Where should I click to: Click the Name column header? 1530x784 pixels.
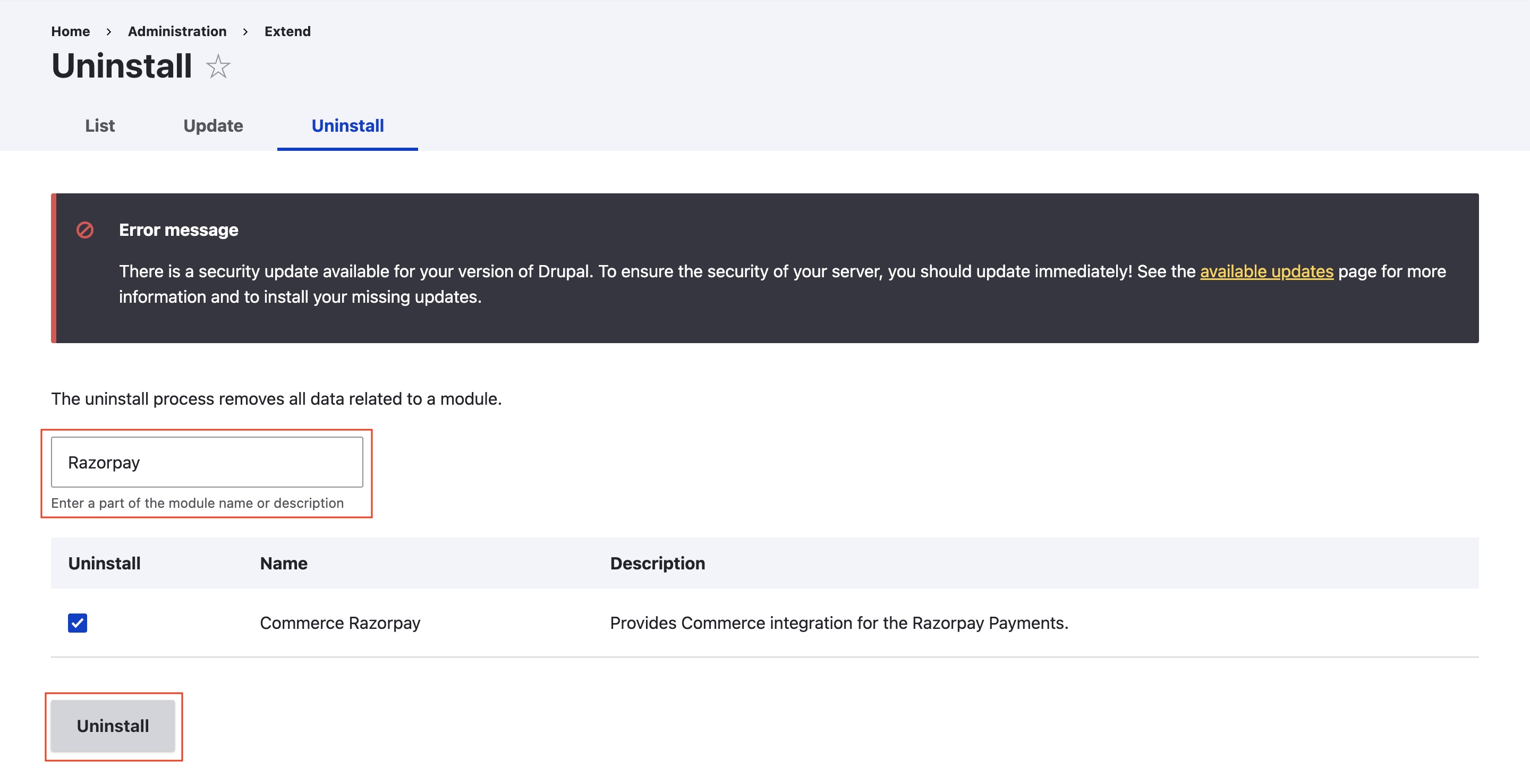283,563
